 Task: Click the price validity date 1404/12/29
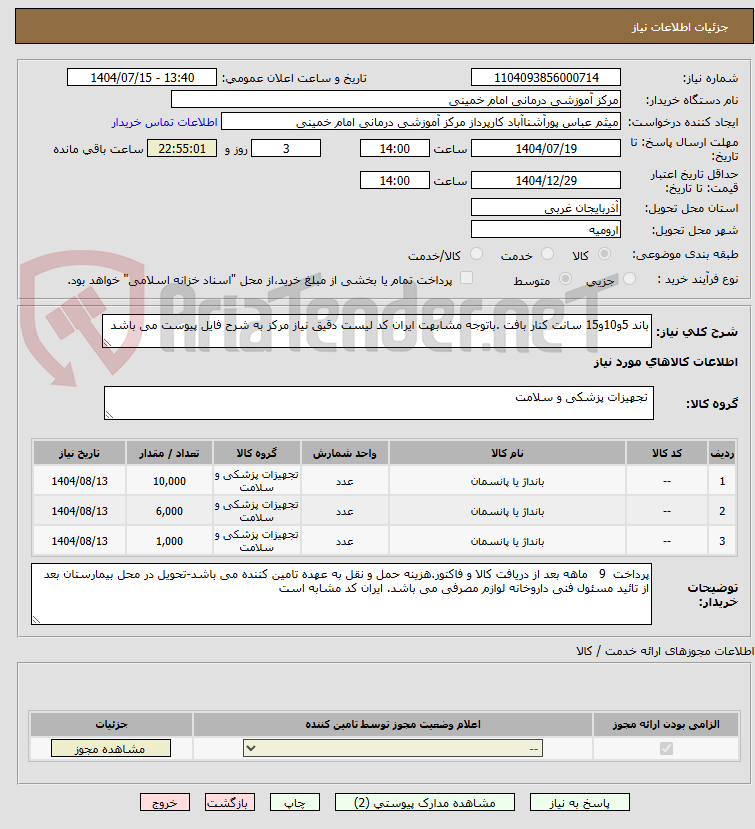point(546,180)
